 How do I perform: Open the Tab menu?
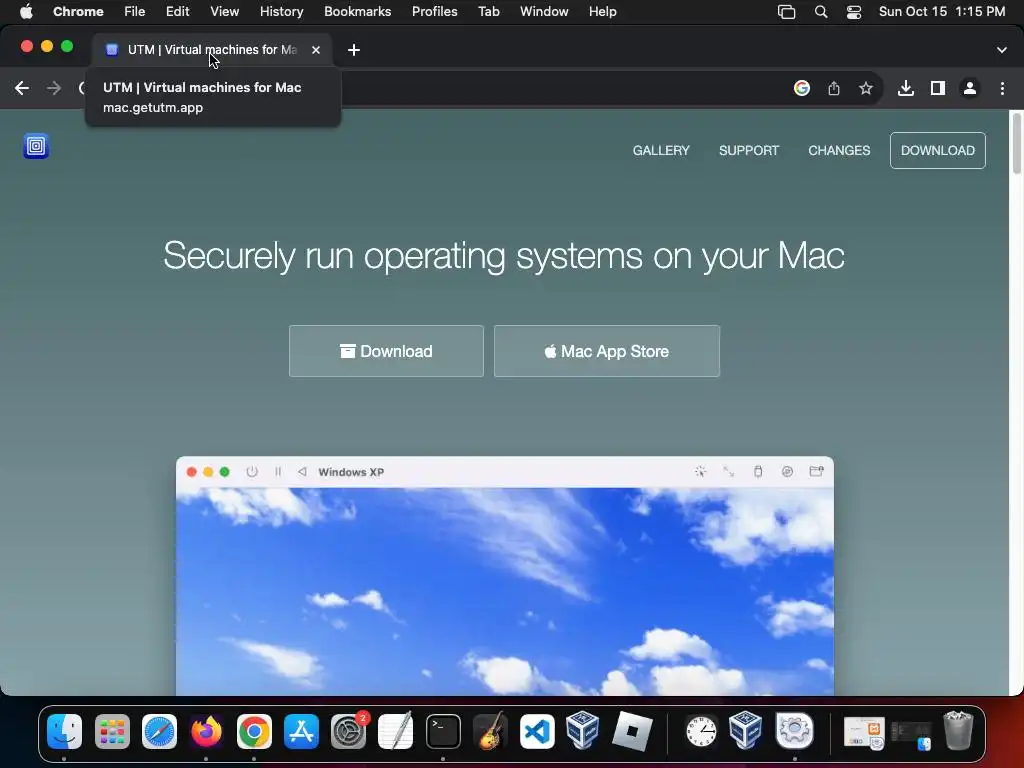click(488, 12)
